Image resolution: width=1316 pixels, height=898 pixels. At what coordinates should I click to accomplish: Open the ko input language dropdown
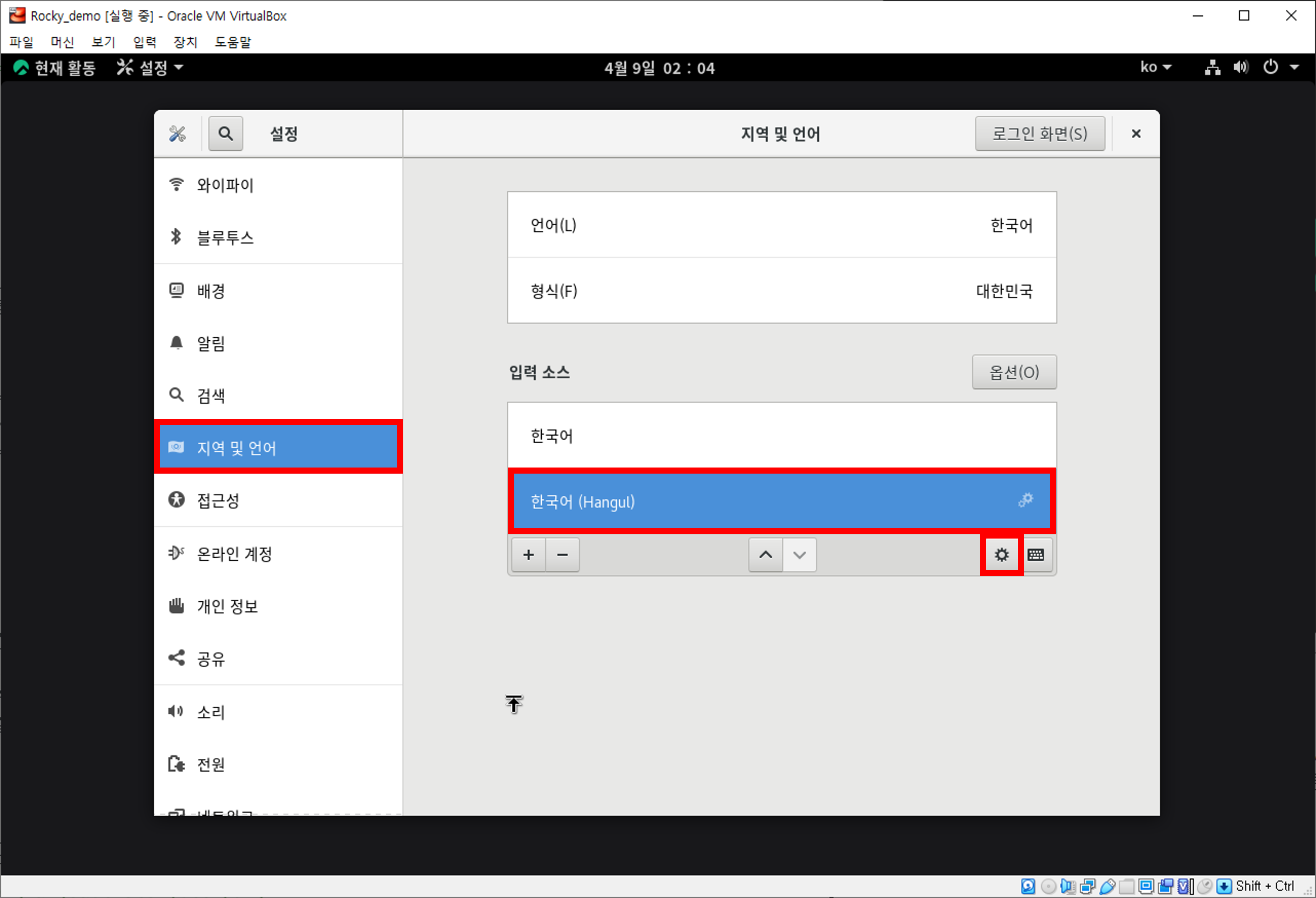1155,68
